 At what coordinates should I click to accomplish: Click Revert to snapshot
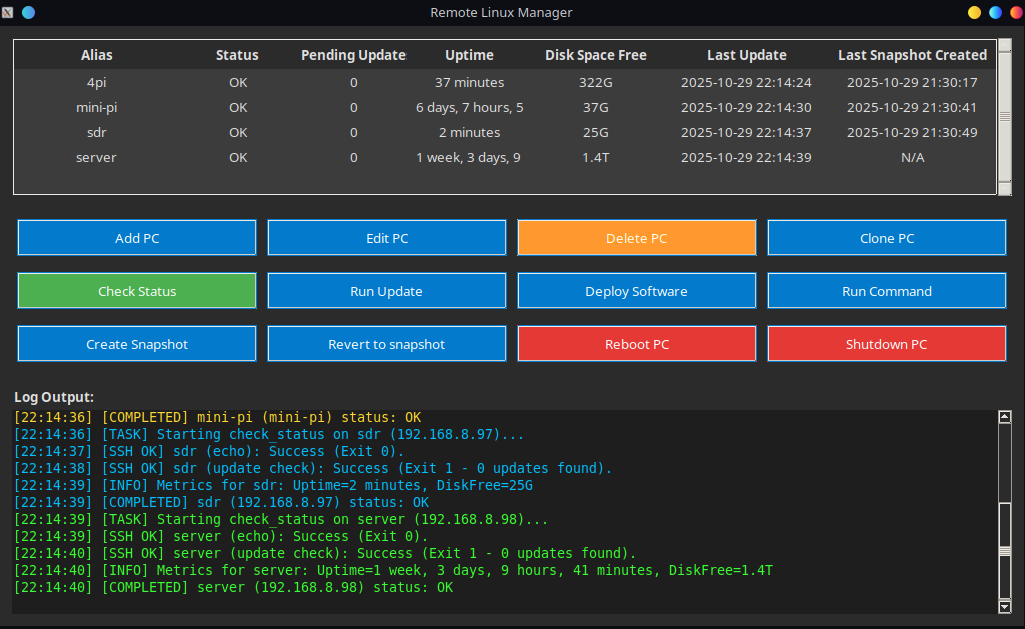coord(387,344)
